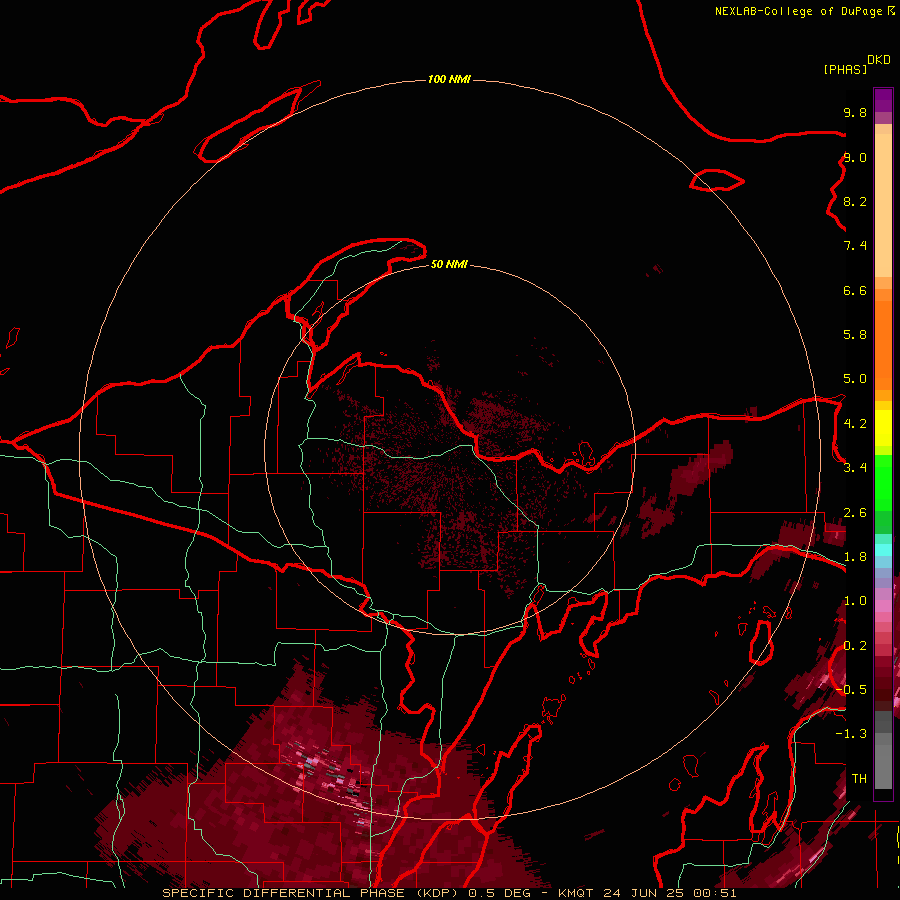This screenshot has height=900, width=900.
Task: Click the 7.4 scale value
Action: 855,246
